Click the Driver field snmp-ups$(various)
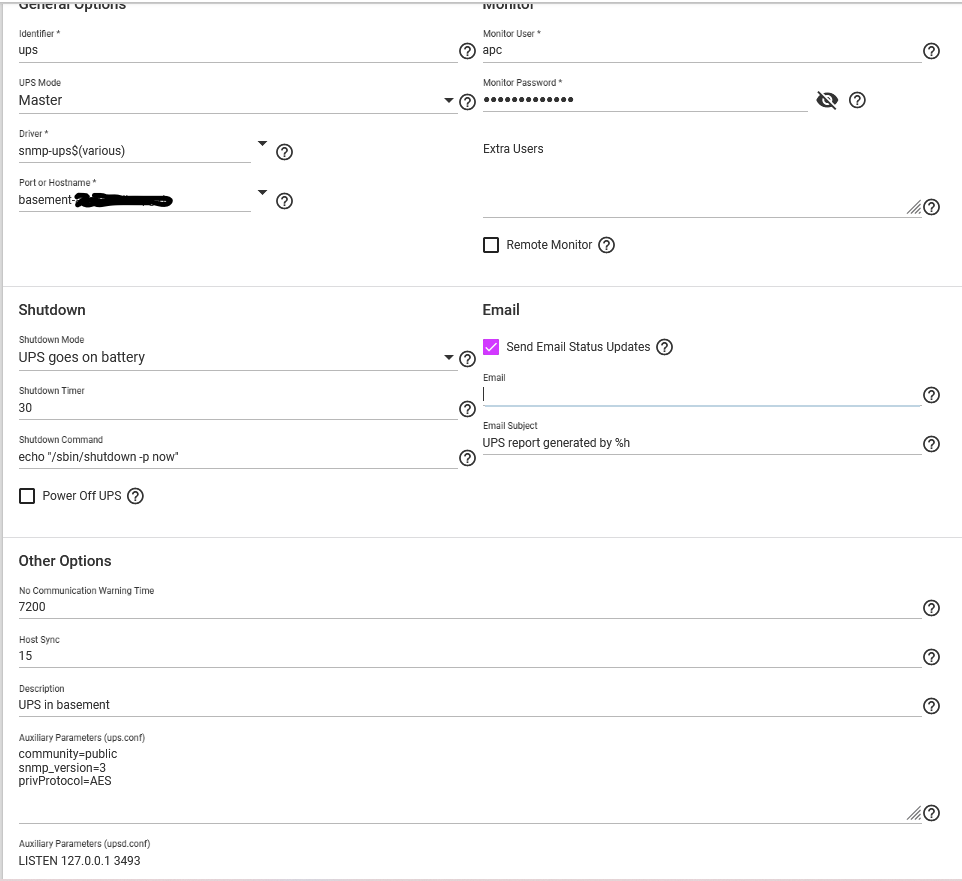Viewport: 962px width, 881px height. [x=134, y=152]
